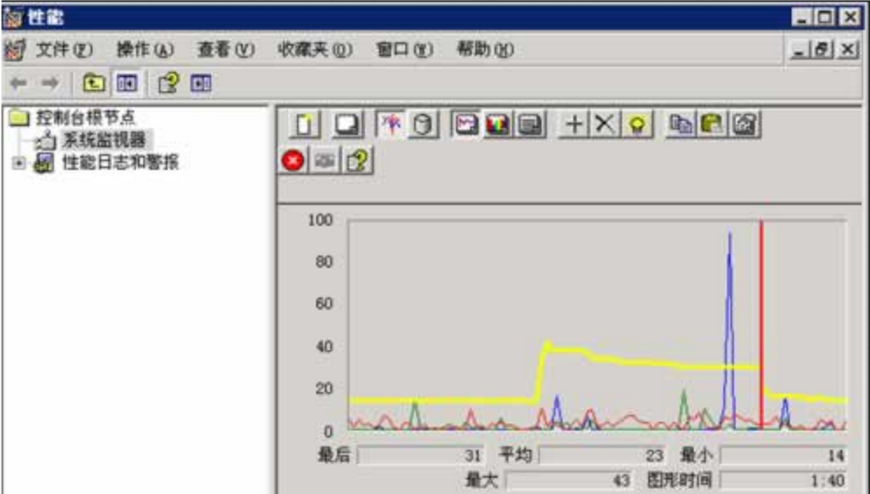Click the Clear Display icon
Screen dimensions: 870x494
(x=346, y=125)
